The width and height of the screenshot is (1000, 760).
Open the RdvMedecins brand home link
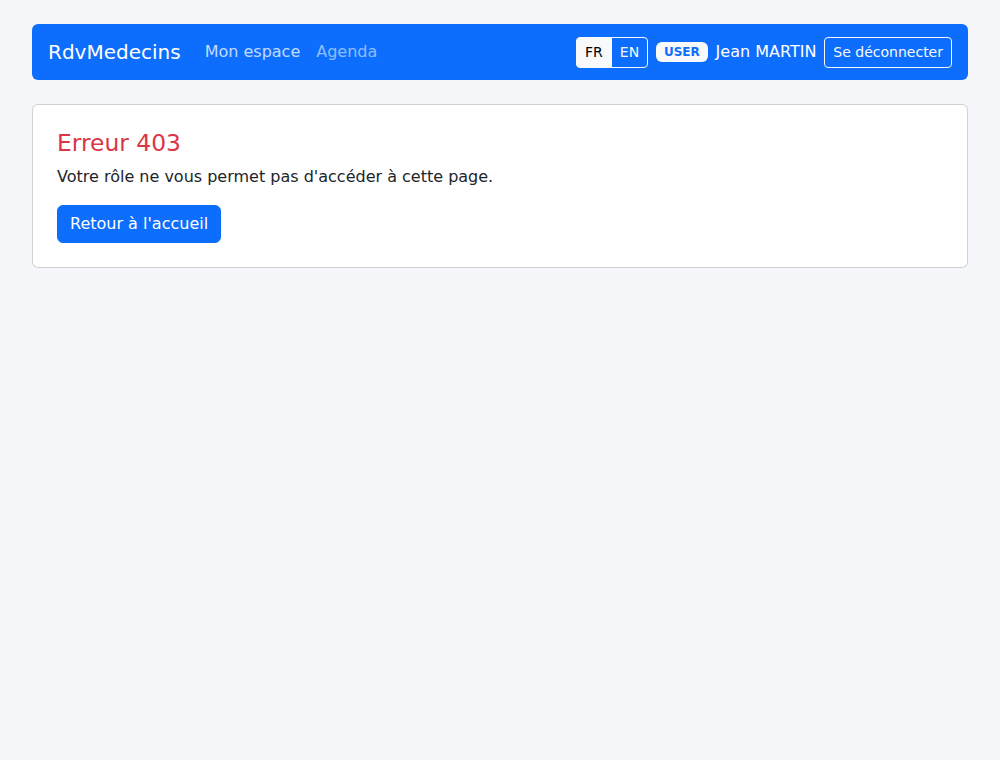(x=114, y=52)
